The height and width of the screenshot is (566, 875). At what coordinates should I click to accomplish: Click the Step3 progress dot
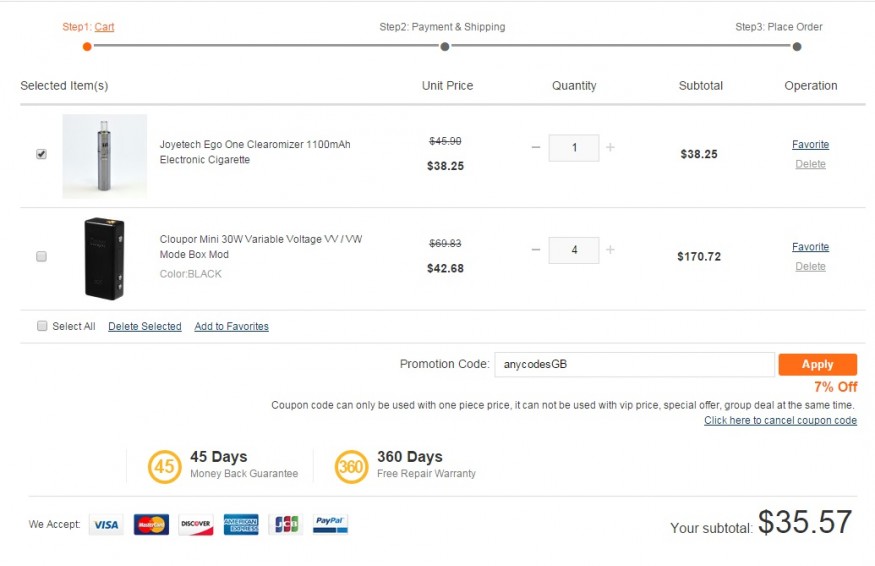click(797, 46)
